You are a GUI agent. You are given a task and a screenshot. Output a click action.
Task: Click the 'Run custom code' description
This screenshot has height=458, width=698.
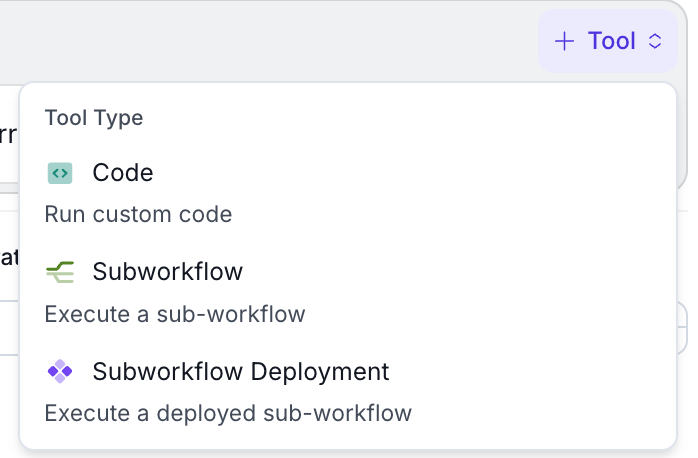pos(138,215)
